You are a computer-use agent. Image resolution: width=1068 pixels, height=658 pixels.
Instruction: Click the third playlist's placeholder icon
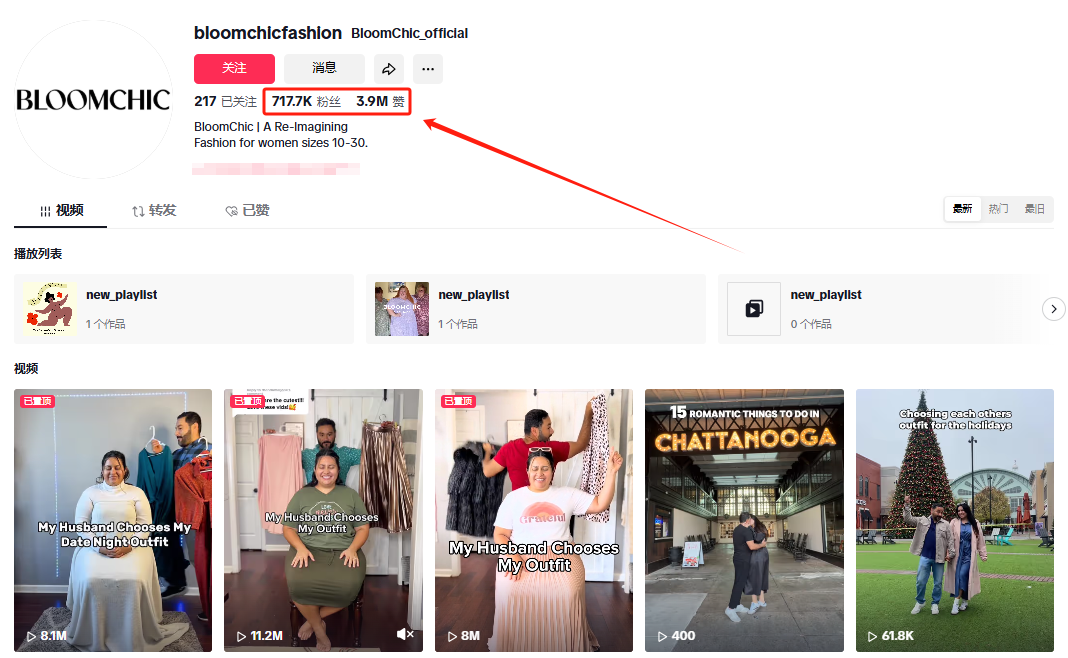pyautogui.click(x=753, y=309)
